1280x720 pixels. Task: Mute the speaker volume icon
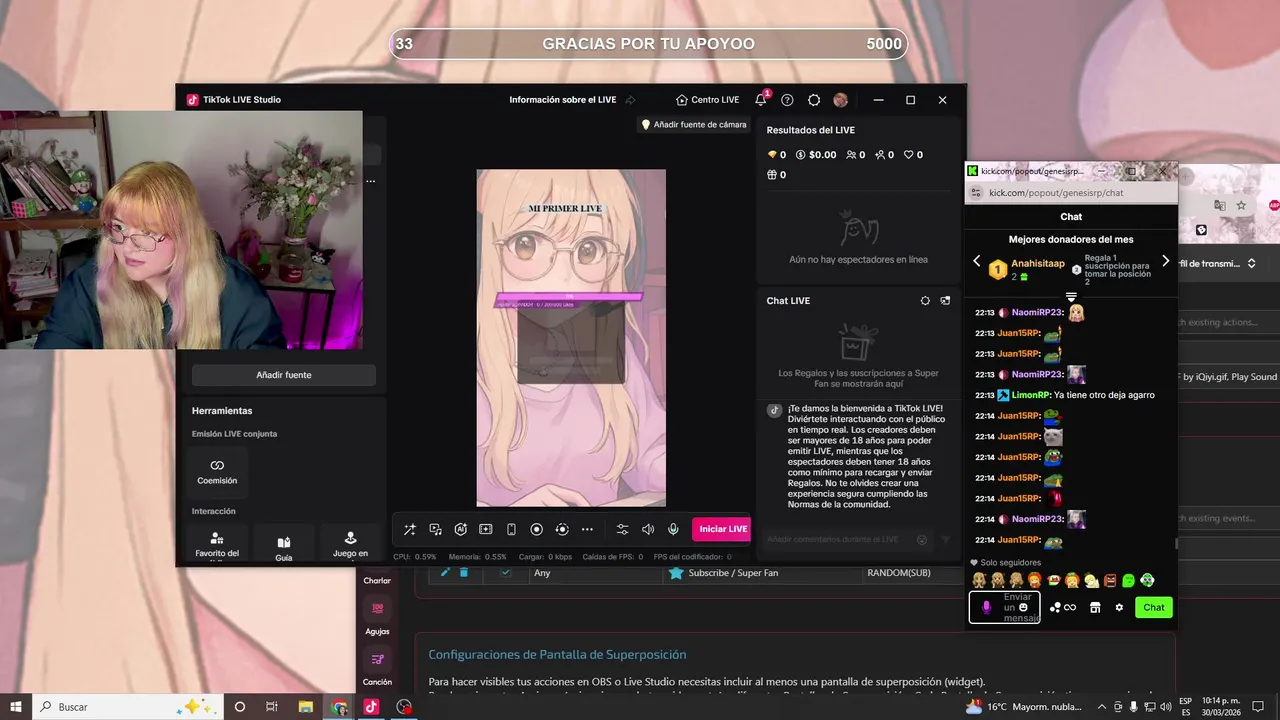click(648, 529)
